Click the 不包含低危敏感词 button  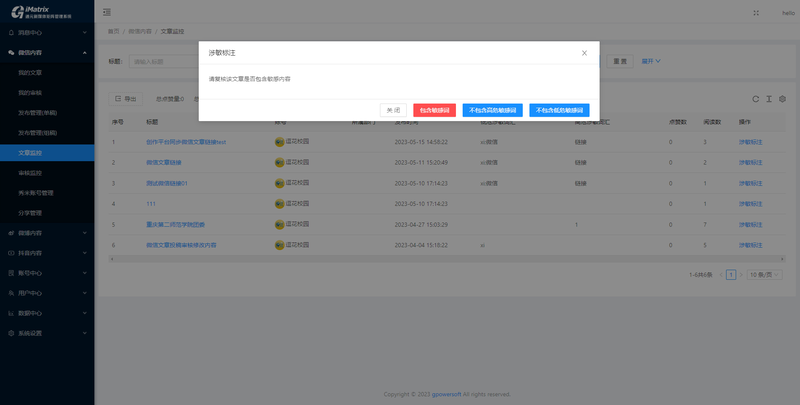(559, 110)
